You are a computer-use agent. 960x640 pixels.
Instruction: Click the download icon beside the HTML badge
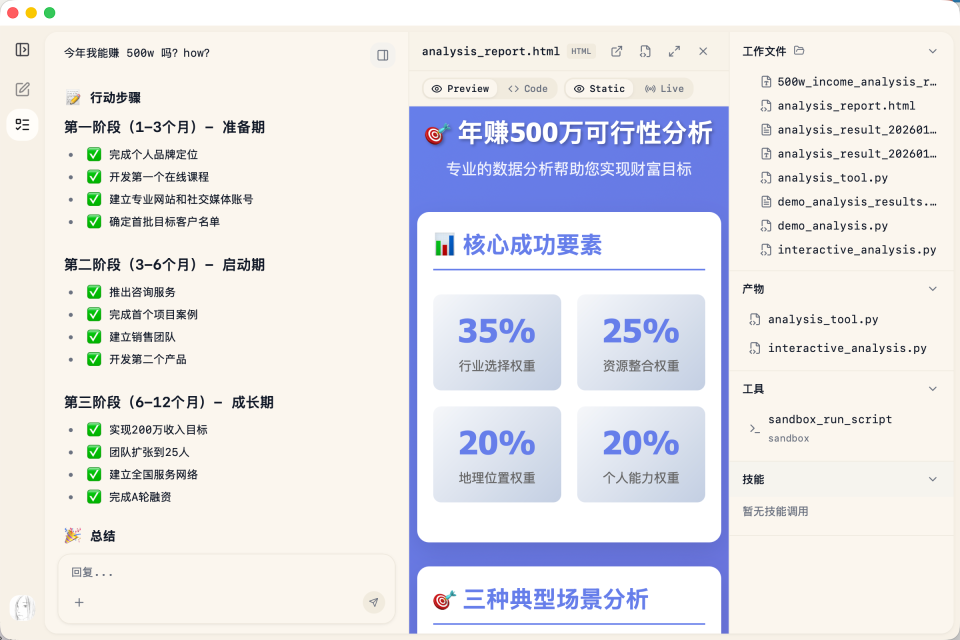tap(646, 51)
